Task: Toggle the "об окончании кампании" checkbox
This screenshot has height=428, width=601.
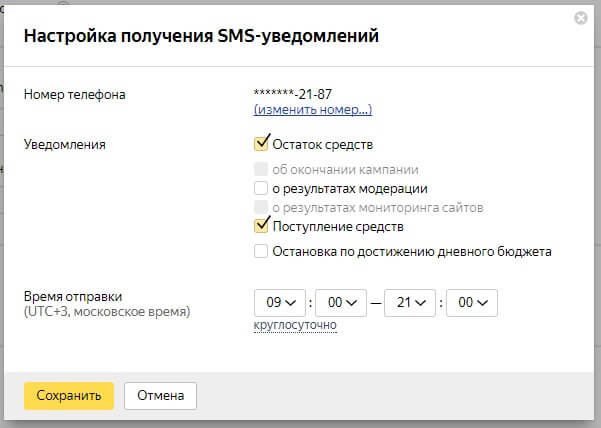Action: tap(262, 170)
